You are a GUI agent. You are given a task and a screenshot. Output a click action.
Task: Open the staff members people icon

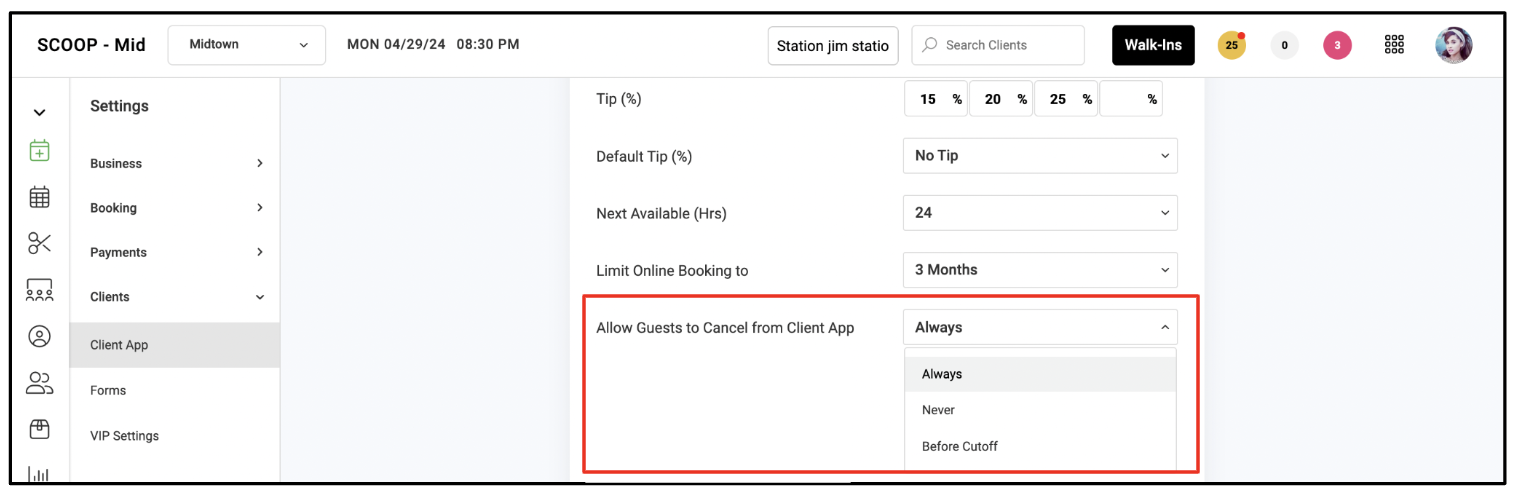pos(39,382)
